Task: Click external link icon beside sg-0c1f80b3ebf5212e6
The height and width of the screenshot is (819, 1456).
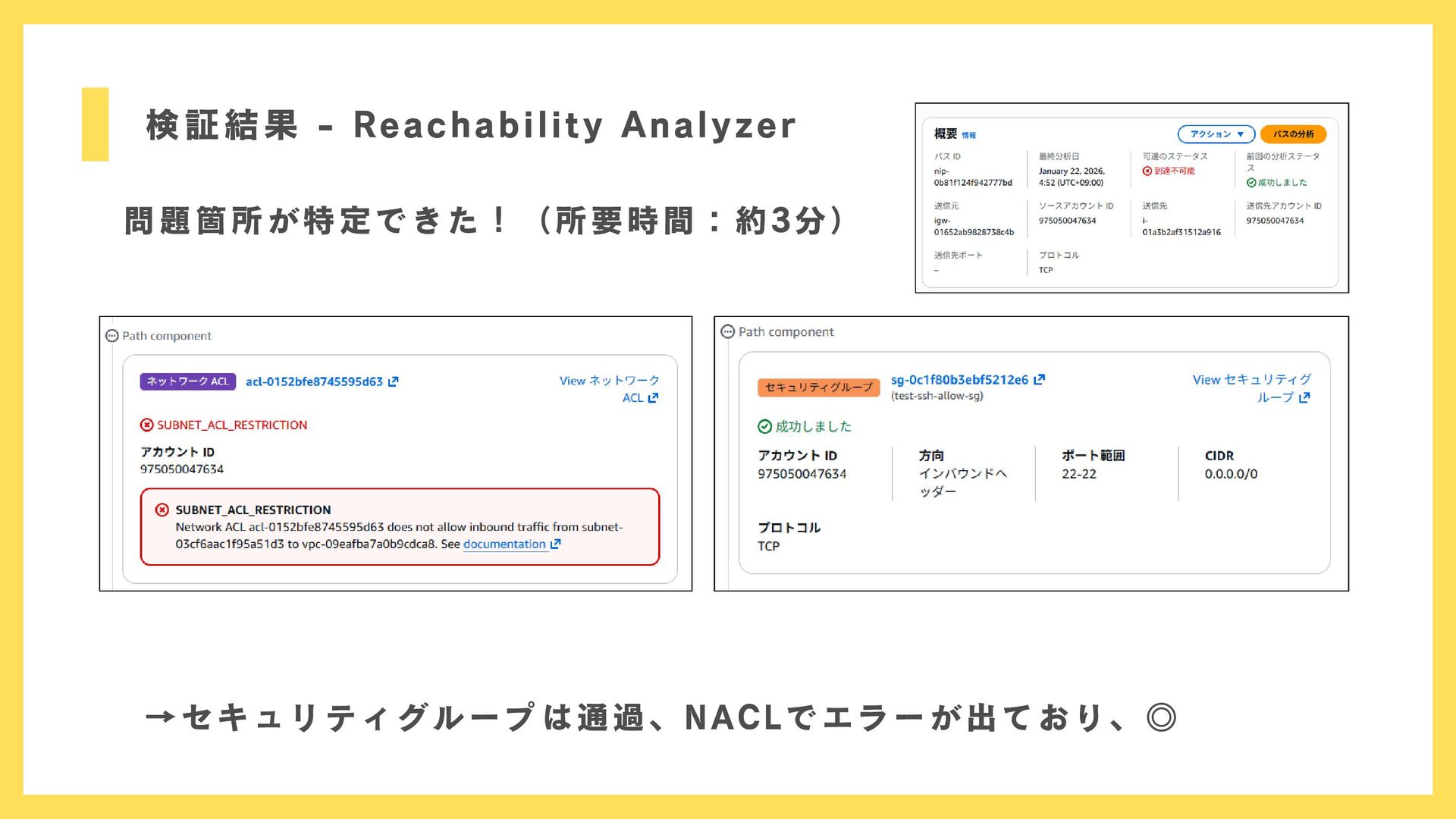Action: point(1039,380)
